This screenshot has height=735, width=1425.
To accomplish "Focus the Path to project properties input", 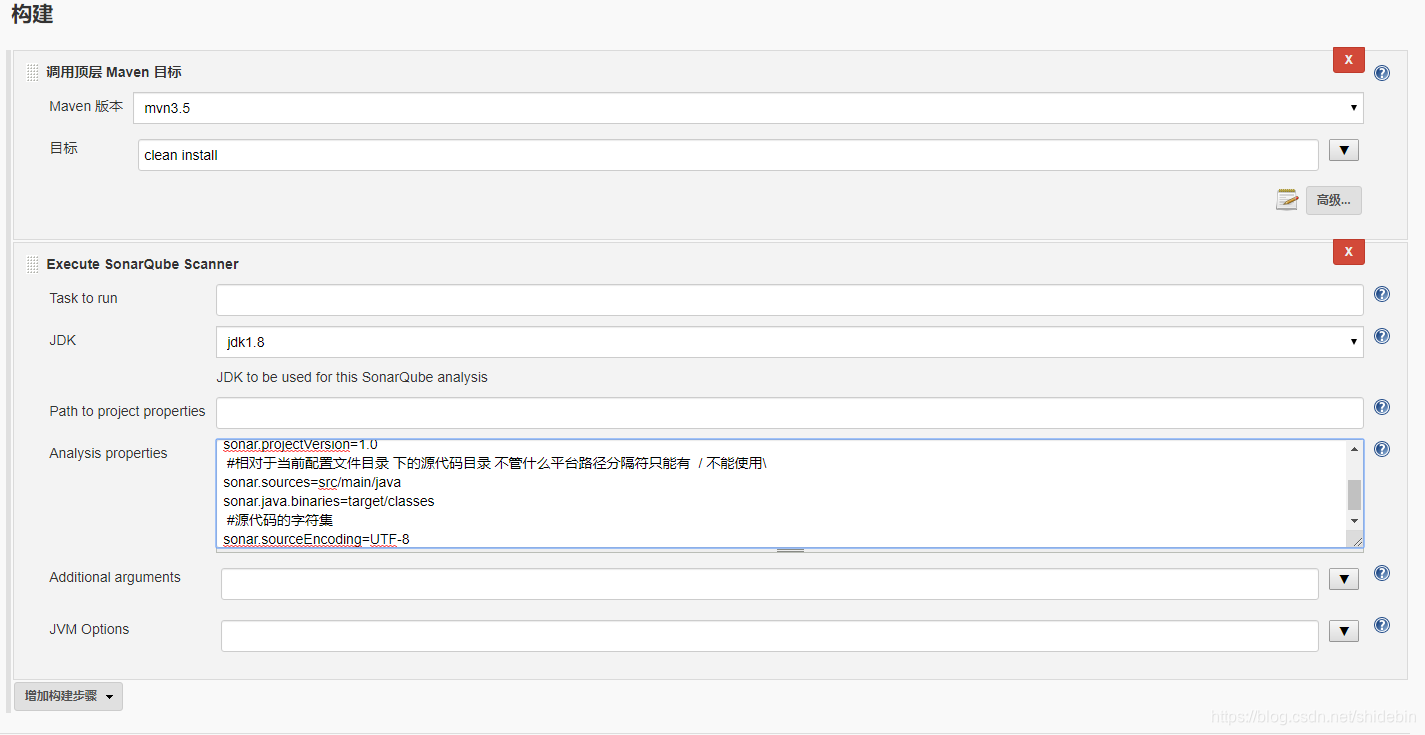I will (790, 413).
